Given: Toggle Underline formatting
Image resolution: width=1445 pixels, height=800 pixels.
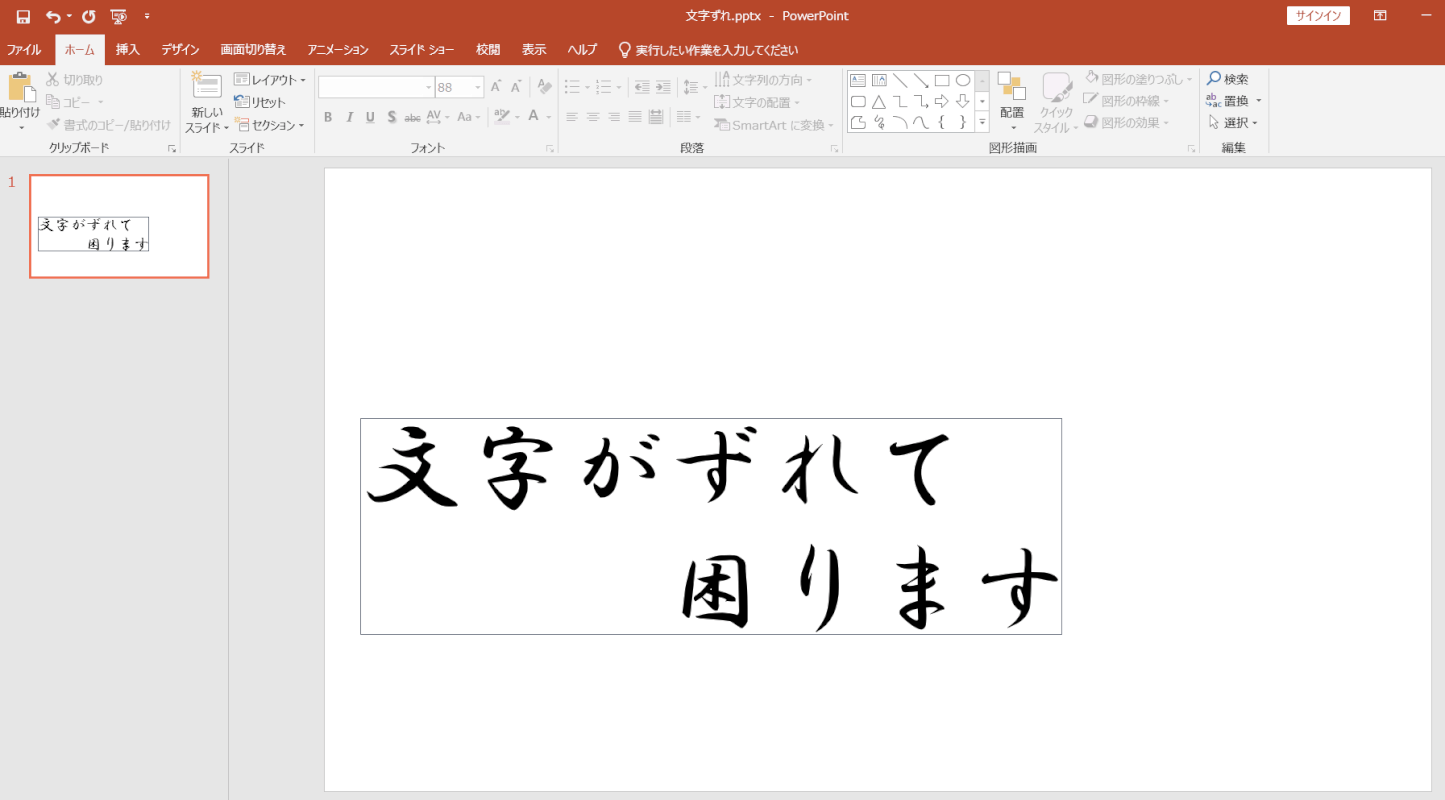Looking at the screenshot, I should tap(370, 117).
